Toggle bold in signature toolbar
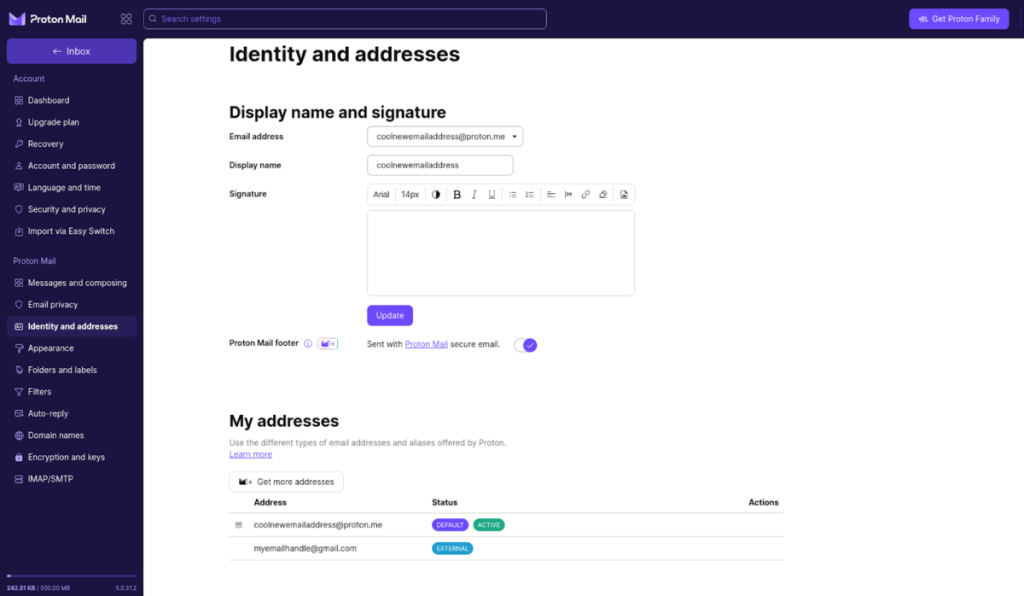The width and height of the screenshot is (1024, 596). 457,195
